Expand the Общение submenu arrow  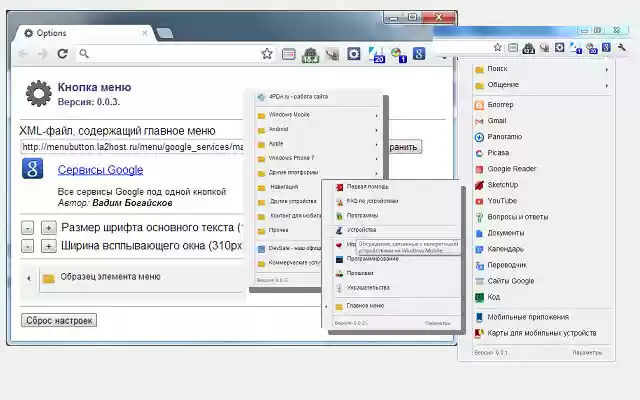pos(607,86)
